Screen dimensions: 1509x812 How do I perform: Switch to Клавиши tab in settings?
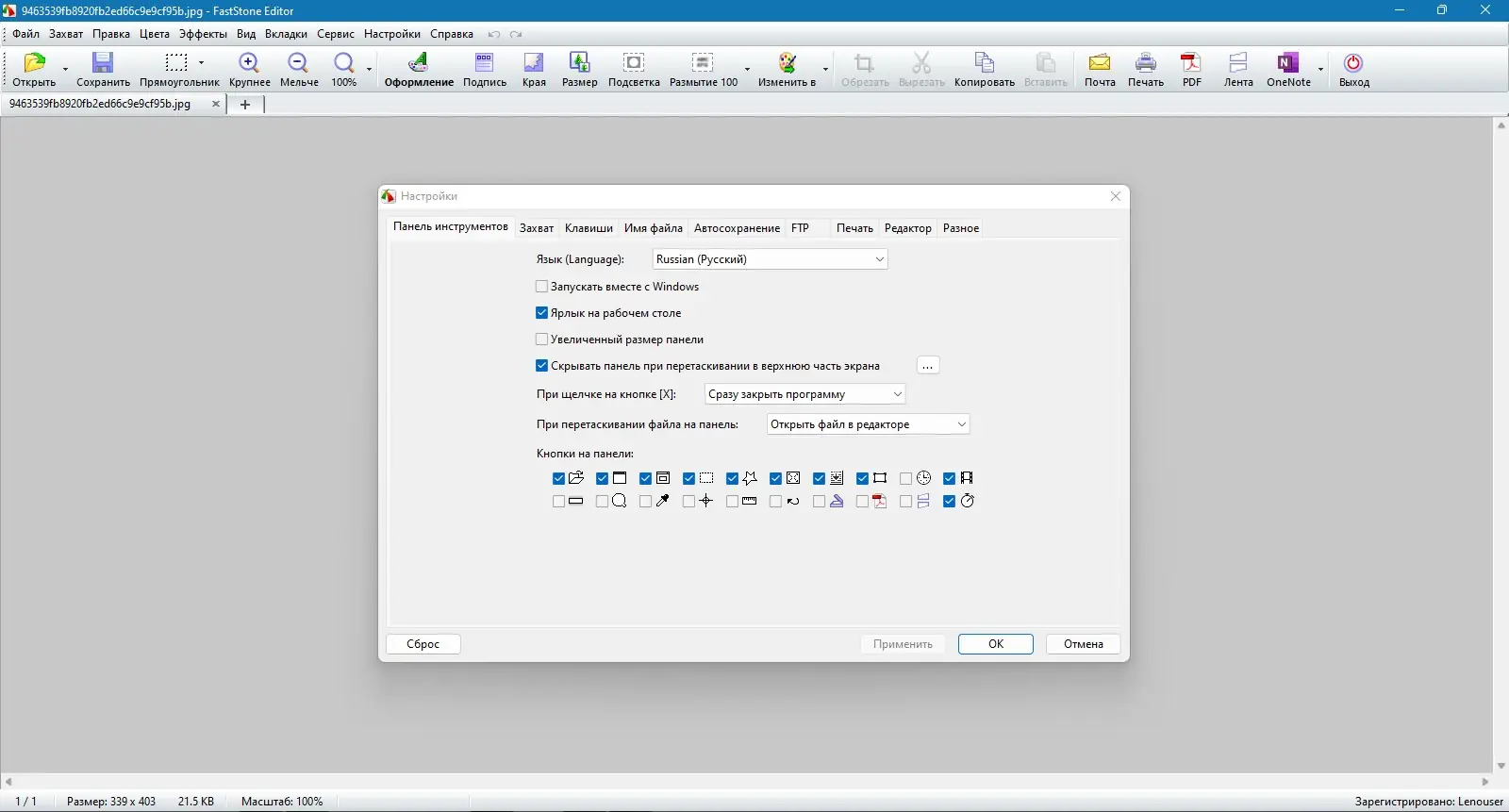[589, 228]
